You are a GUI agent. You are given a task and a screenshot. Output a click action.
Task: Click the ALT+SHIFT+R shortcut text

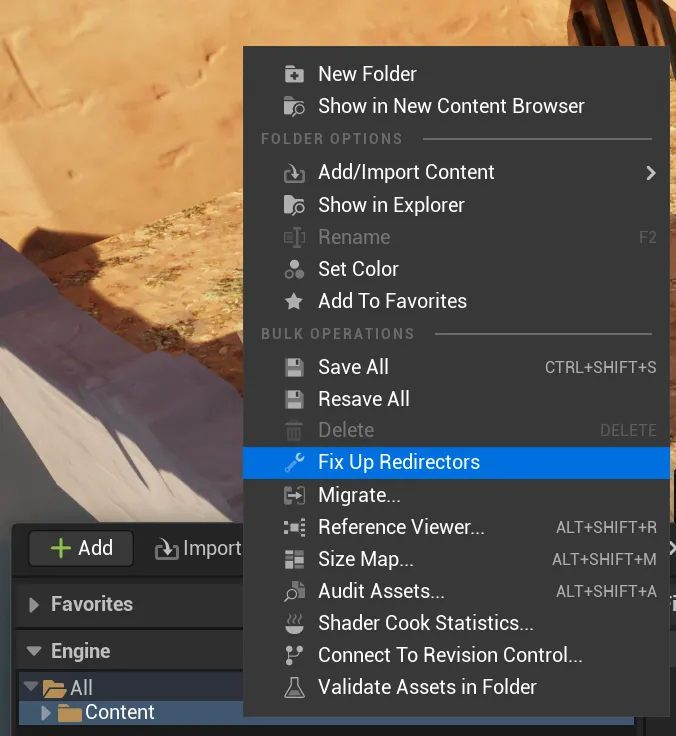(x=607, y=528)
